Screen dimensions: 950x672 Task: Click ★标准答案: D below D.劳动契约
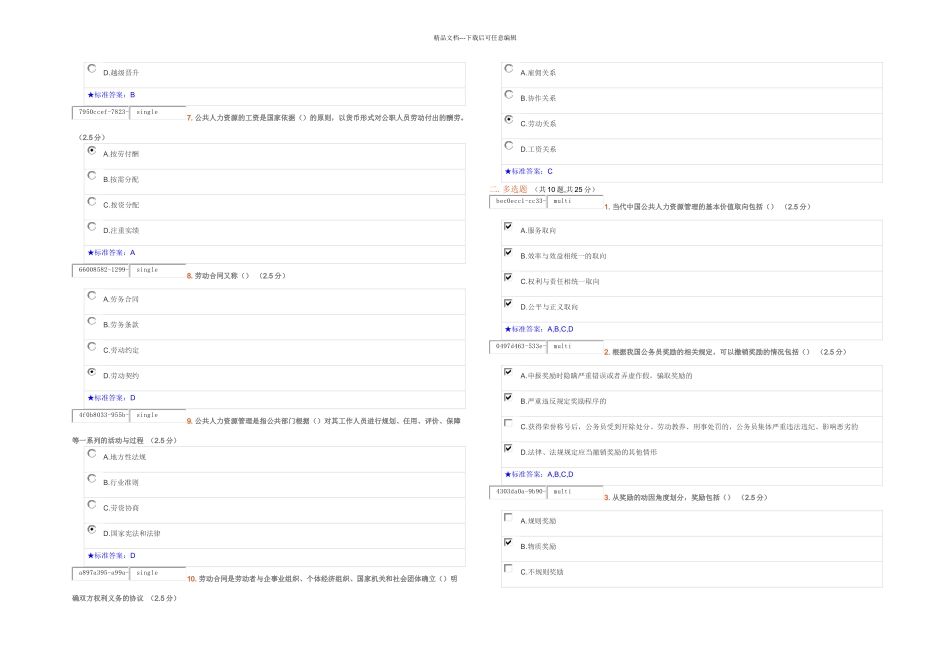click(x=111, y=398)
